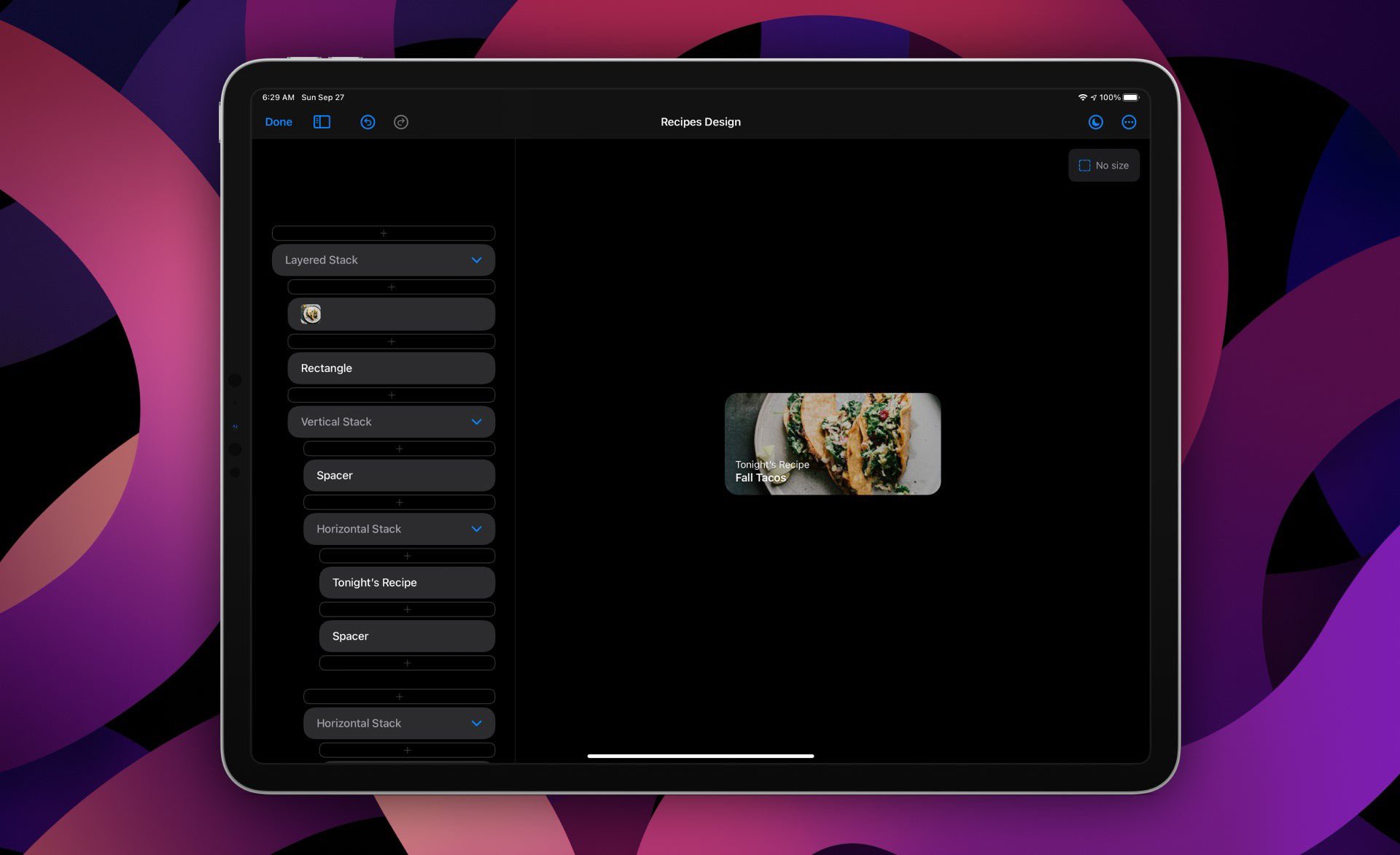Screen dimensions: 1400x855
Task: Click the Wi-Fi status icon
Action: pyautogui.click(x=1083, y=97)
